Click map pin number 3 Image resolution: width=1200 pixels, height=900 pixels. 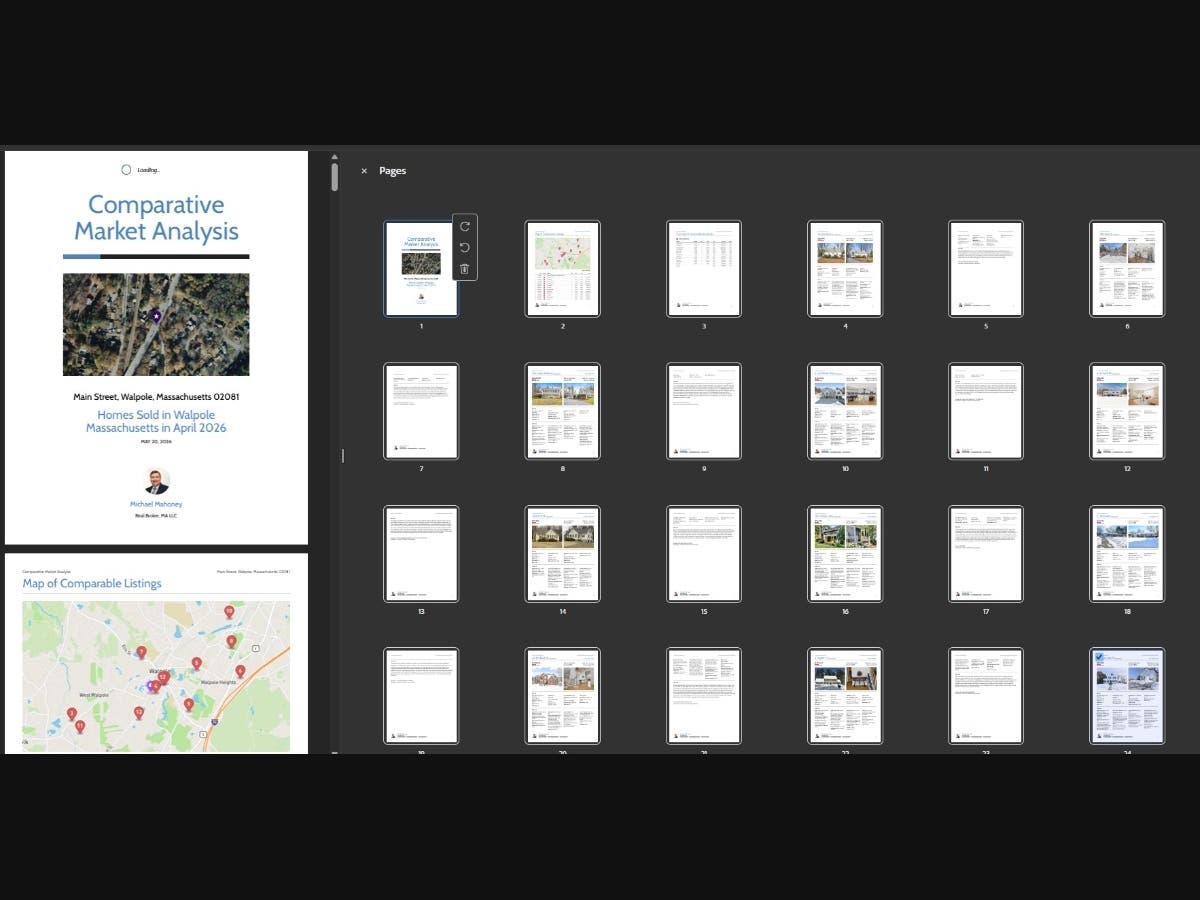tap(71, 714)
